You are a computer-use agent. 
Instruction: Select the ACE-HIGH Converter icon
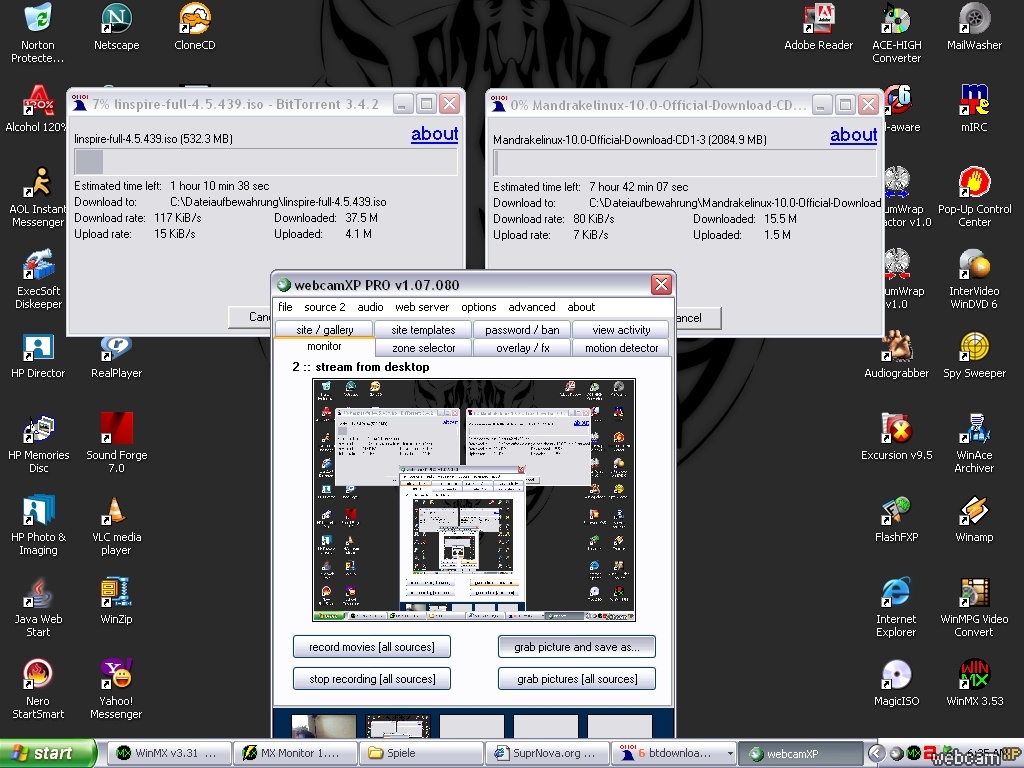[897, 34]
